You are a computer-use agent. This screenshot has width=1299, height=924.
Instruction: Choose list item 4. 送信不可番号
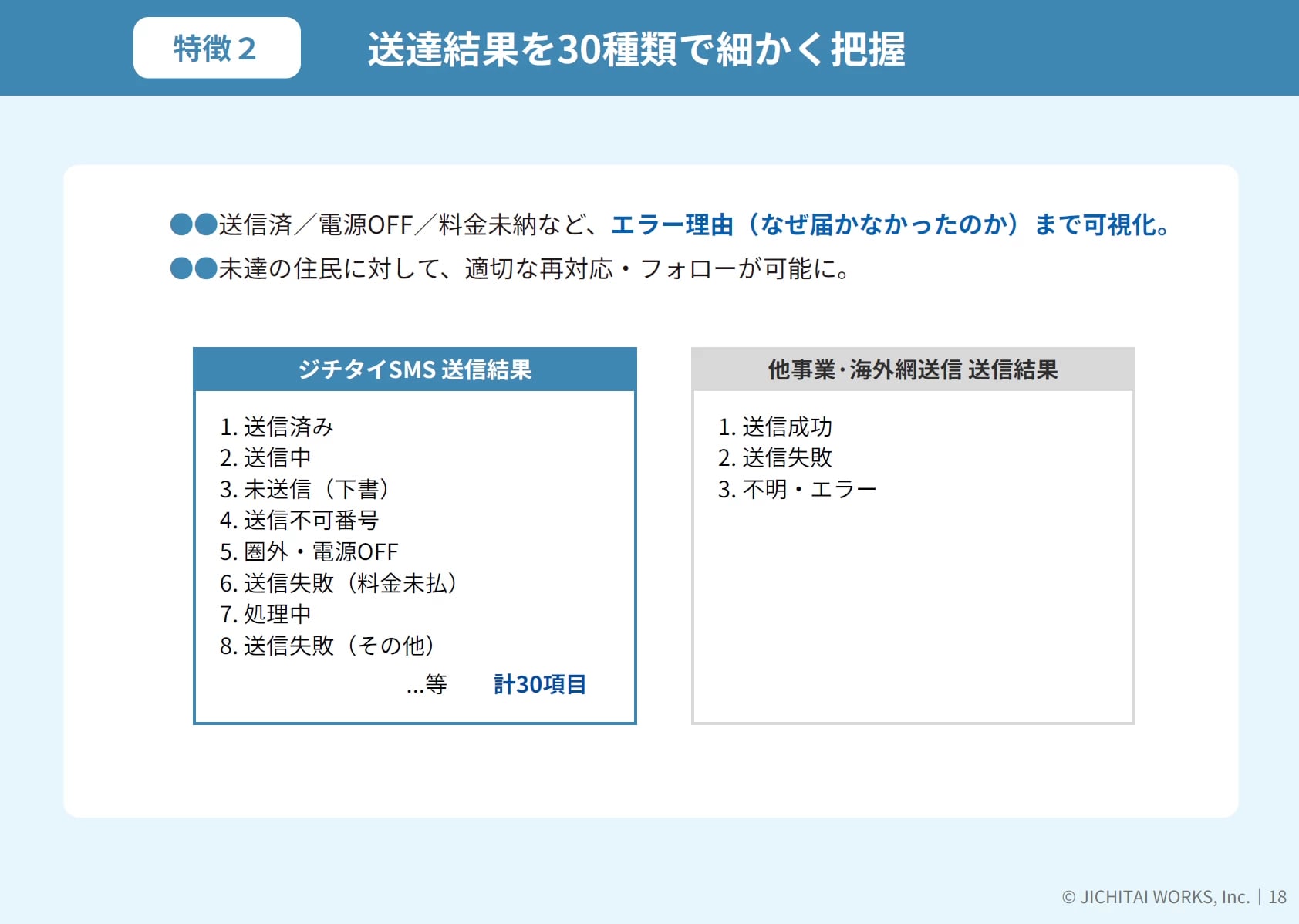point(299,520)
